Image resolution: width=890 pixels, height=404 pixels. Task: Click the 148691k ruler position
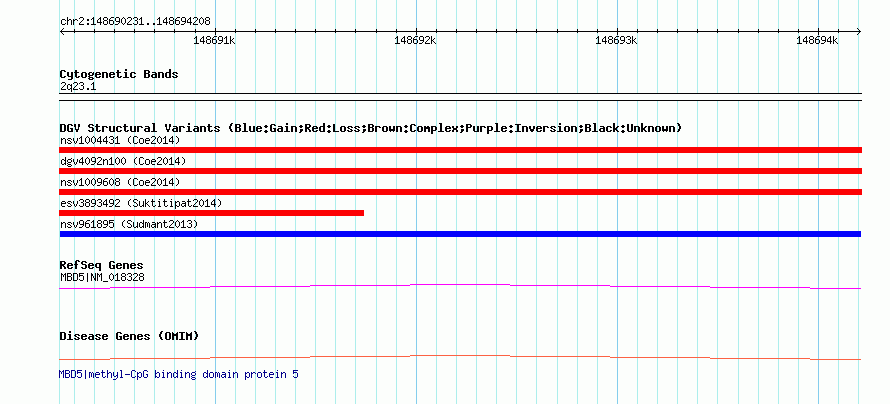pos(215,41)
